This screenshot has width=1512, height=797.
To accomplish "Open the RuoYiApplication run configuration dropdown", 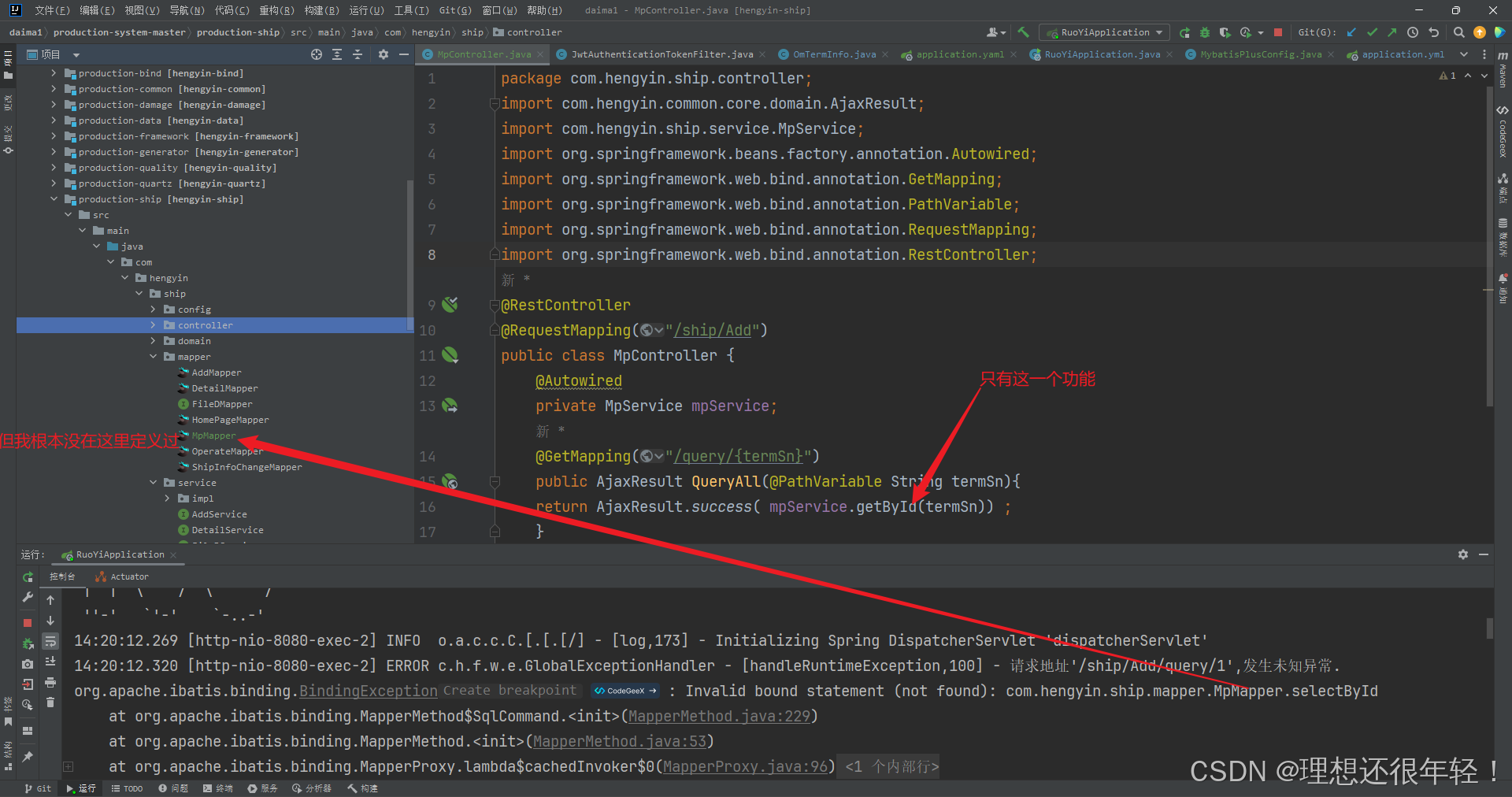I will tap(1102, 32).
